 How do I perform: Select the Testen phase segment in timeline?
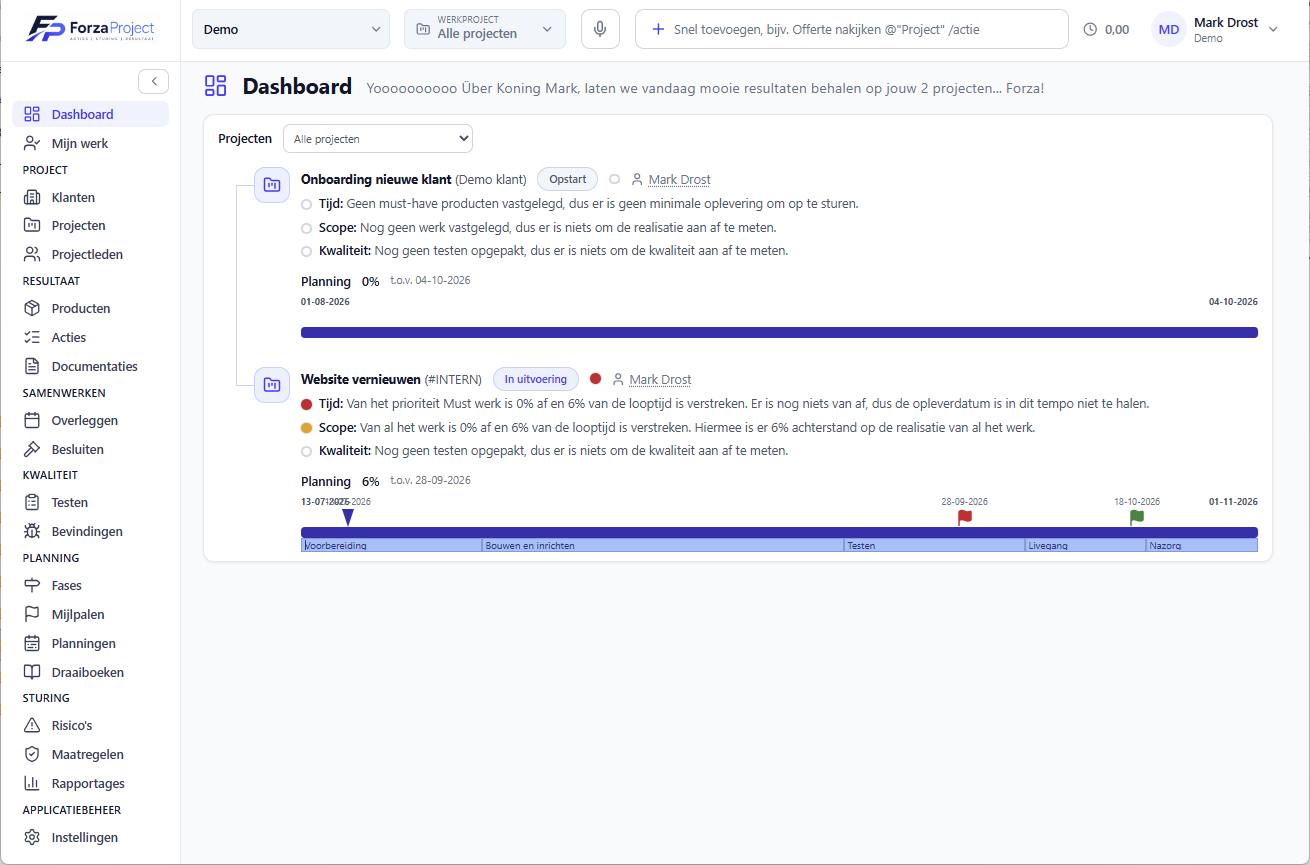tap(935, 546)
